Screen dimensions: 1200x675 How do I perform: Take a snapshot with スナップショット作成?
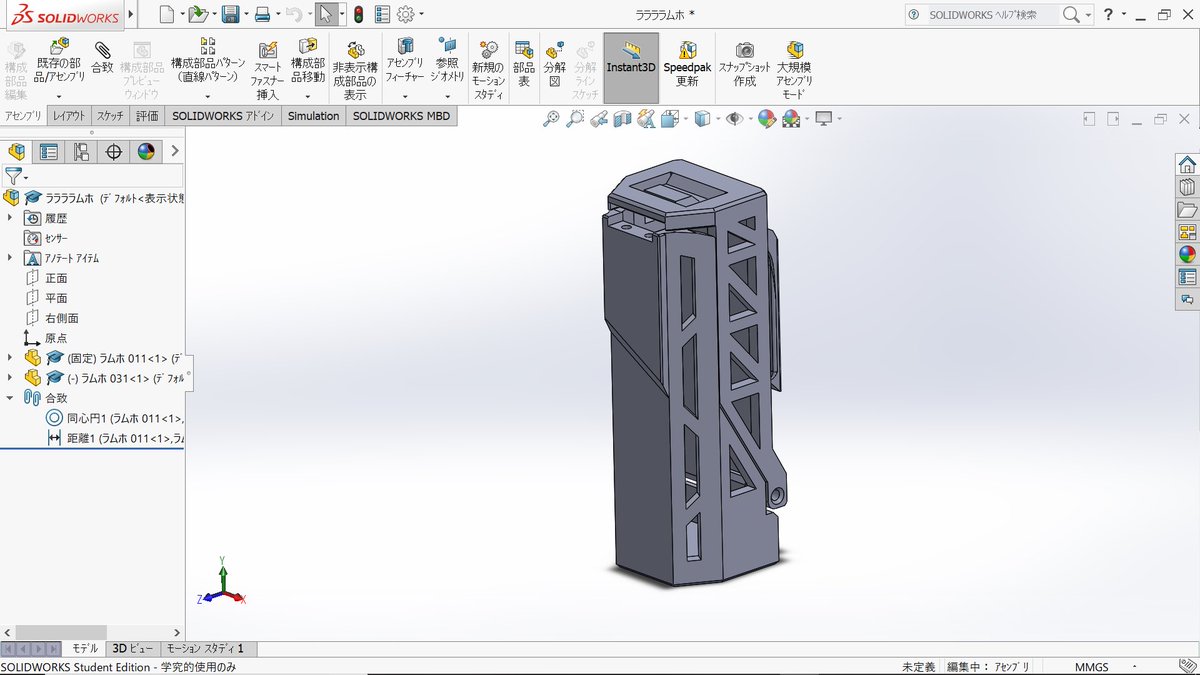tap(745, 64)
